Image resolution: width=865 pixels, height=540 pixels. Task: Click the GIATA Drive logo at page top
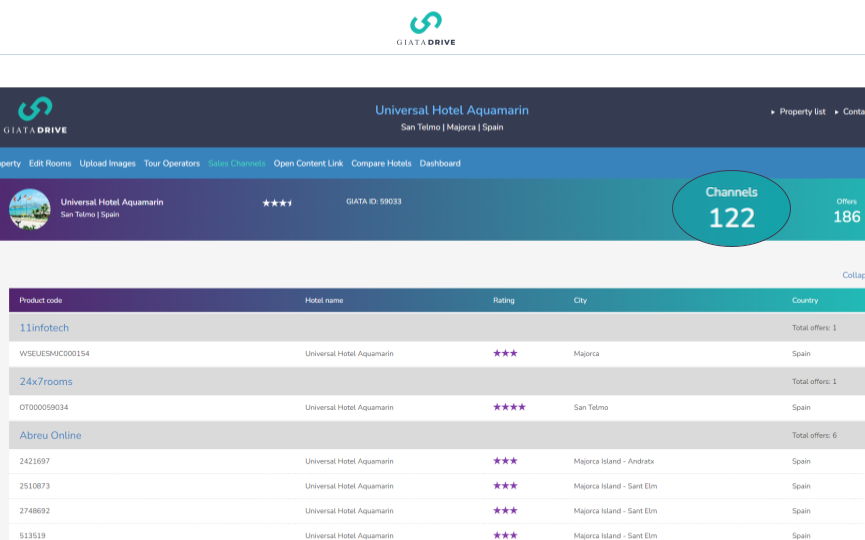425,28
